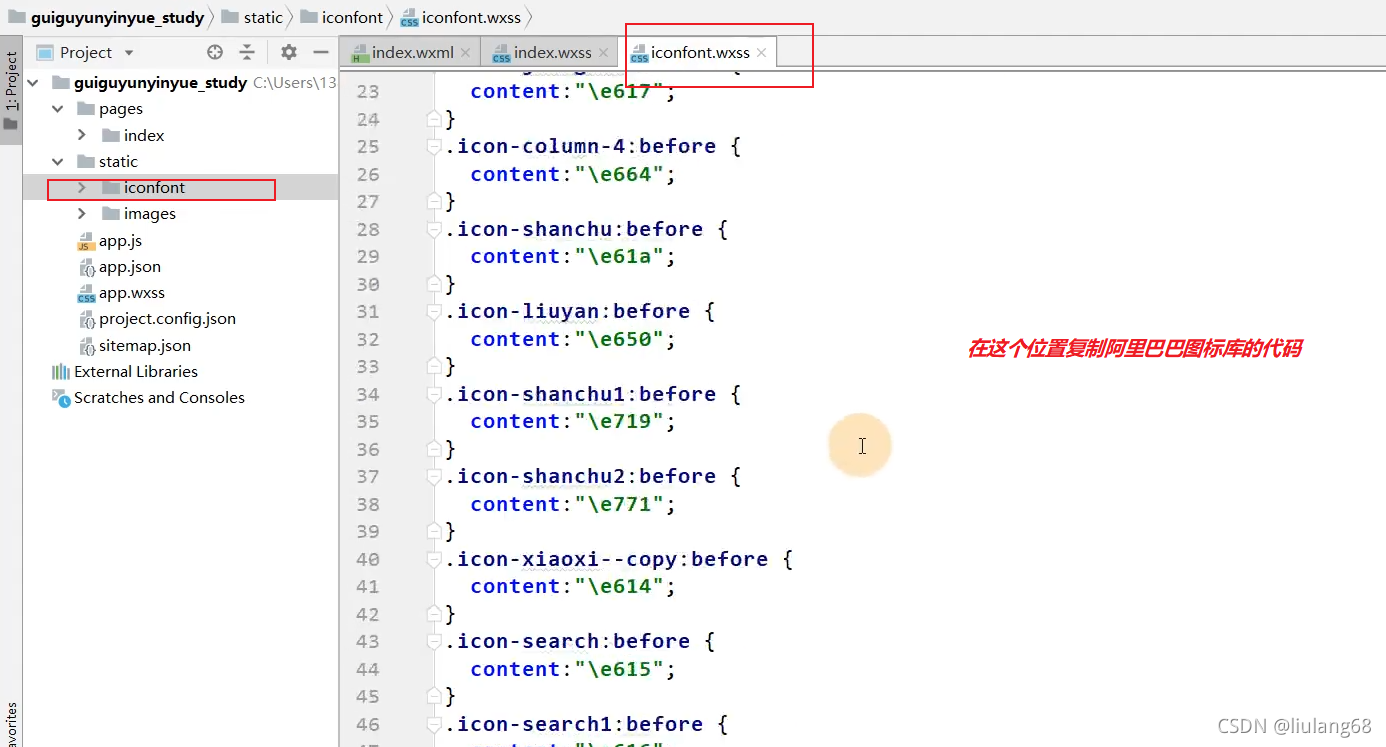Click the content "\e664" value
The height and width of the screenshot is (747, 1386).
[619, 174]
